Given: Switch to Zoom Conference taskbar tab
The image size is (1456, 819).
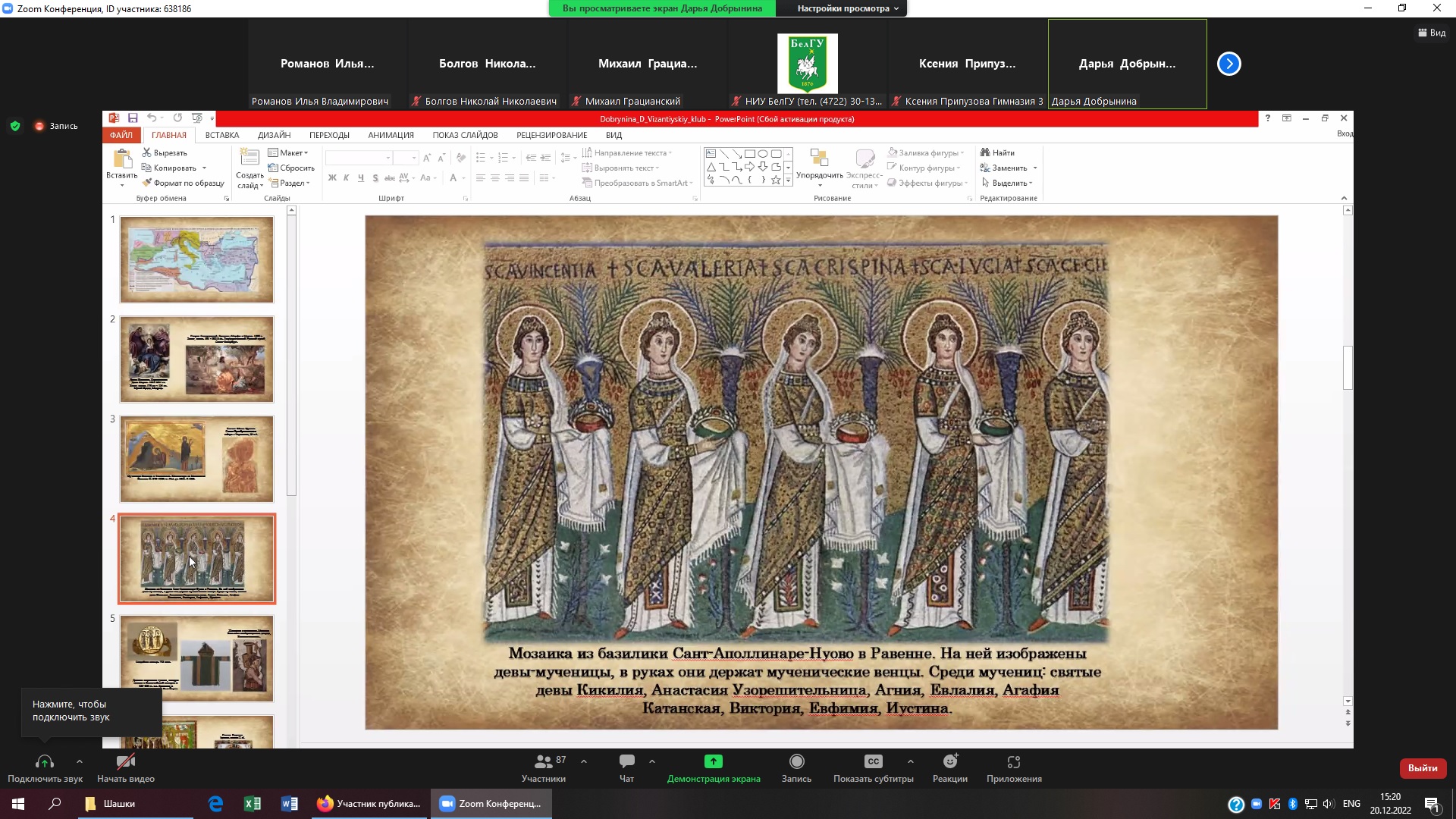Looking at the screenshot, I should [x=491, y=804].
